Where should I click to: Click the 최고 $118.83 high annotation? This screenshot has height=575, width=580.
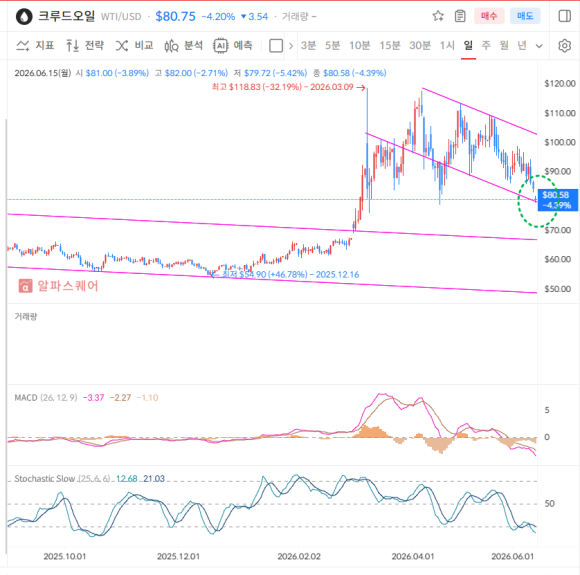[x=289, y=87]
